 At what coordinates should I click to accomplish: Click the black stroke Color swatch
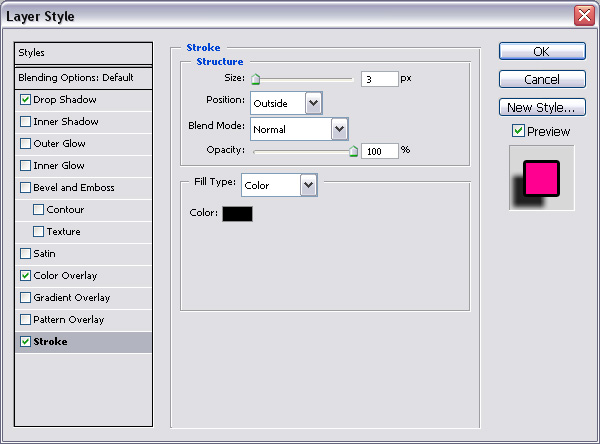click(x=238, y=213)
